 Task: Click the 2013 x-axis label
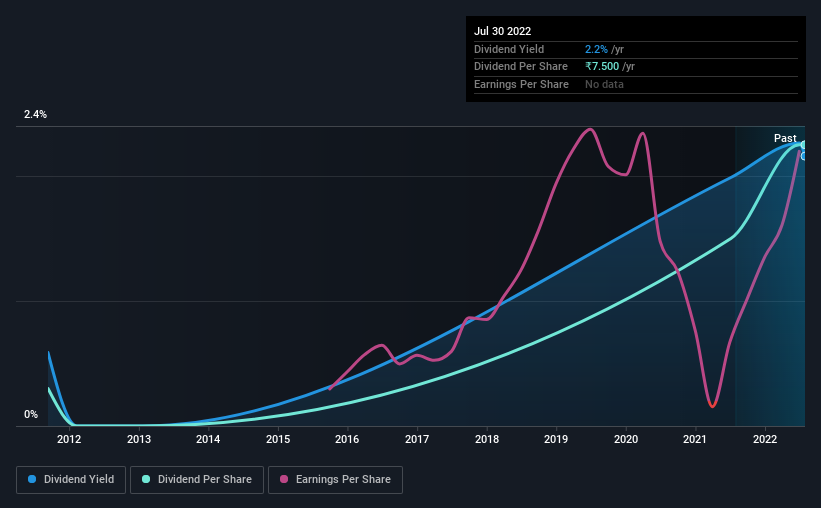tap(139, 439)
